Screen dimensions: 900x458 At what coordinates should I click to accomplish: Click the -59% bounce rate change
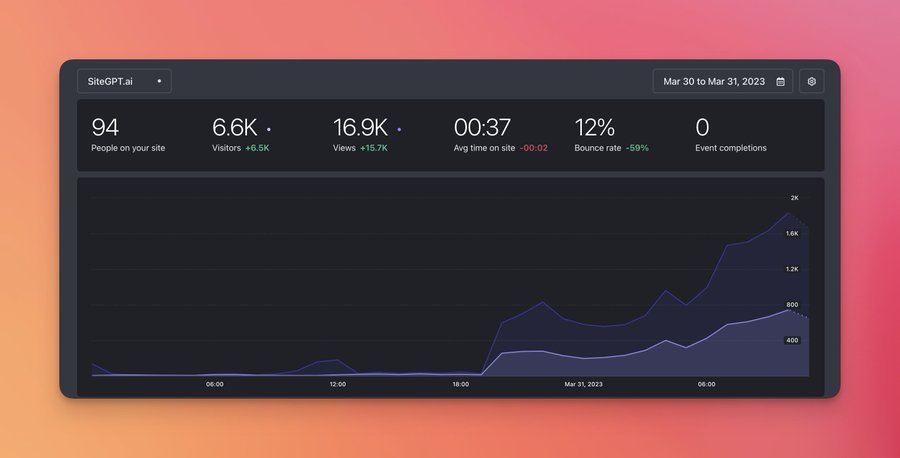(637, 148)
